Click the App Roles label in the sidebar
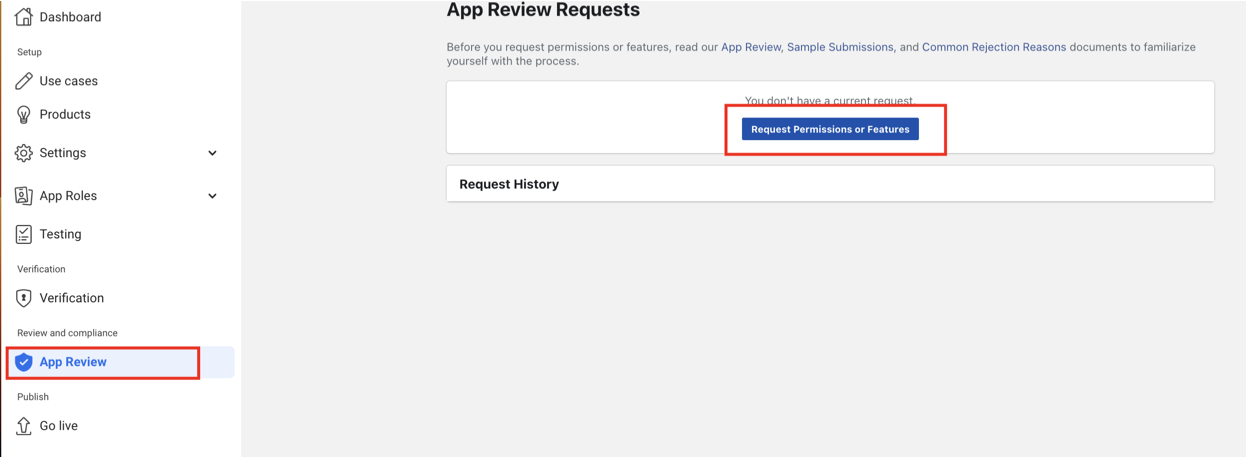1246x457 pixels. [x=68, y=196]
